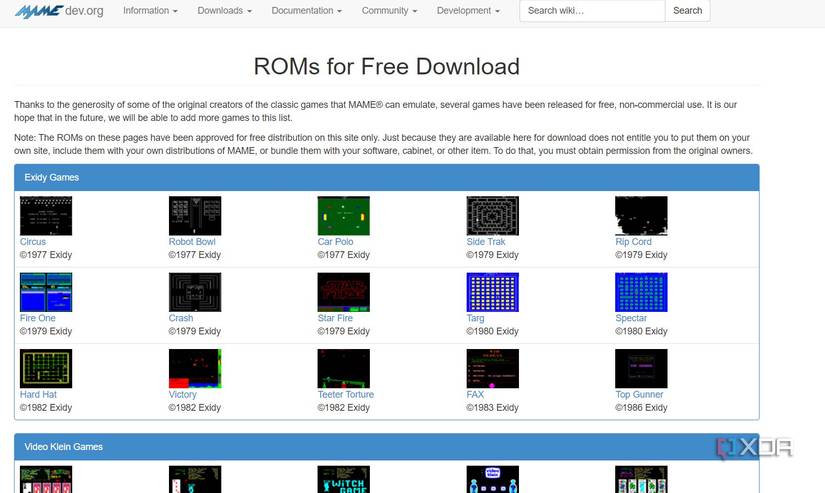Open the Targ game thumbnail
Screen dimensions: 825x493
[492, 292]
